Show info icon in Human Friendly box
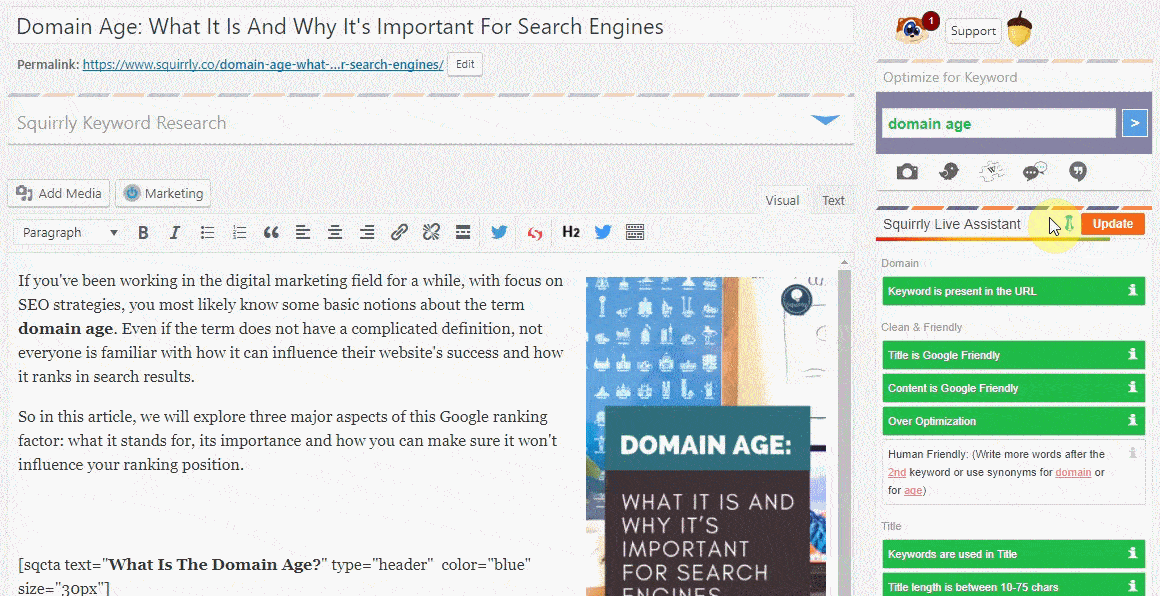This screenshot has width=1160, height=596. pos(1132,453)
